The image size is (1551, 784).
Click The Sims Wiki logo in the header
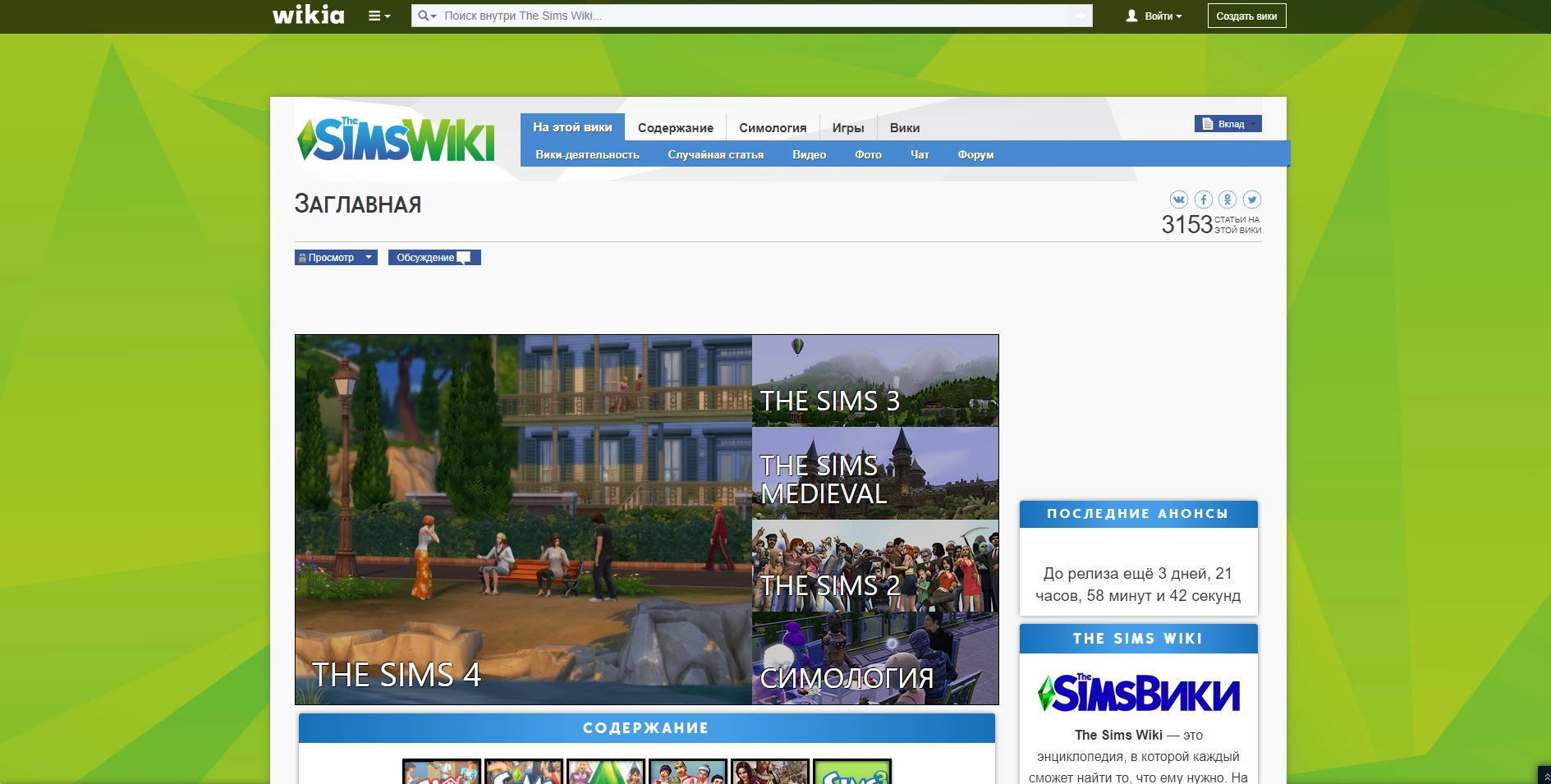click(x=397, y=139)
